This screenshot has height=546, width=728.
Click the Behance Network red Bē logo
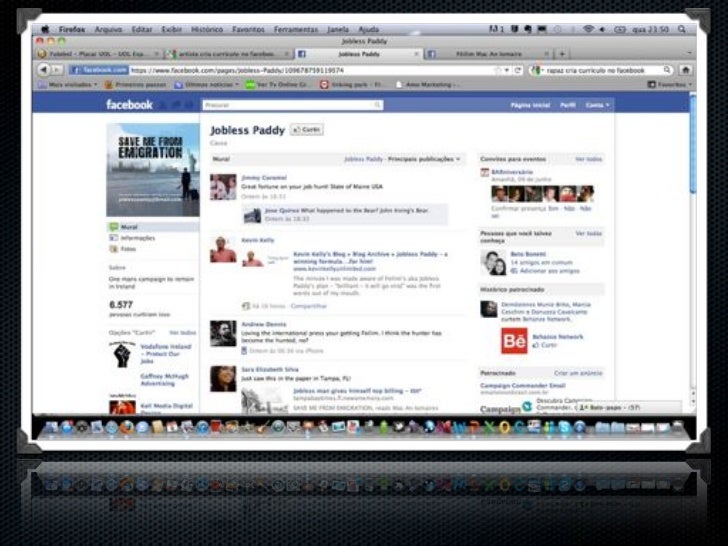(514, 341)
